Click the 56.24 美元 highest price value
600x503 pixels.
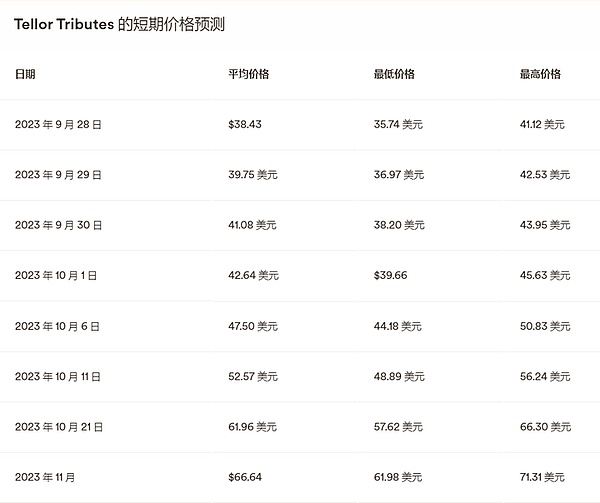545,376
